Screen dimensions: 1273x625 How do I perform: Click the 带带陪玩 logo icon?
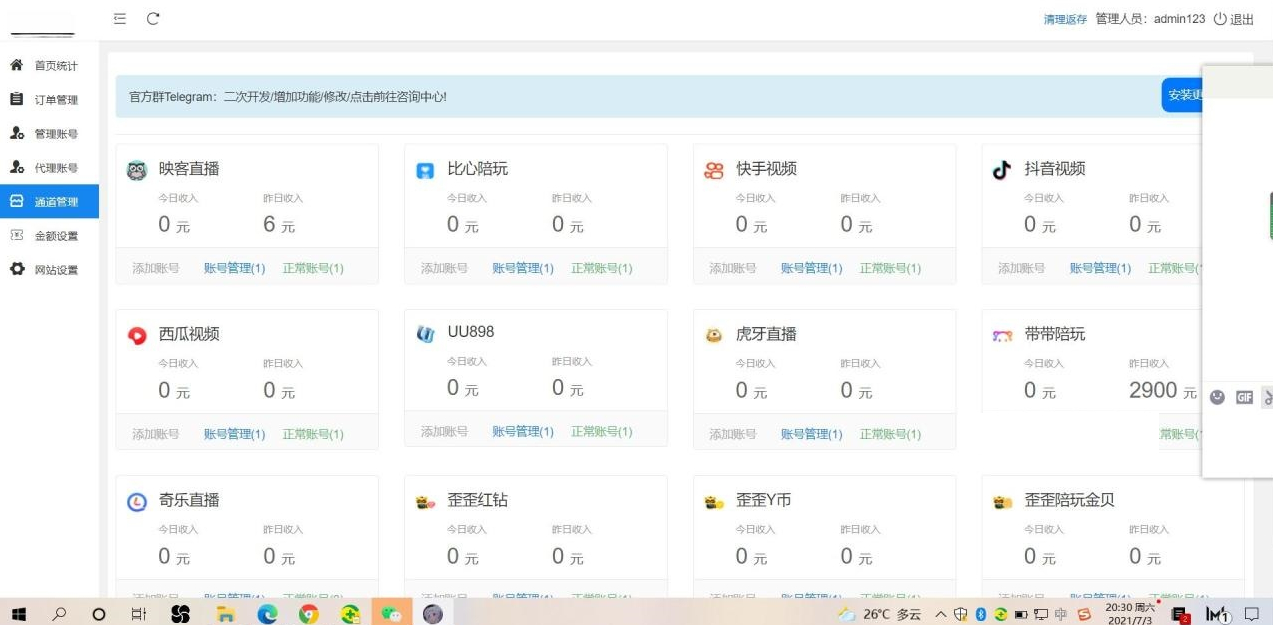tap(1002, 336)
